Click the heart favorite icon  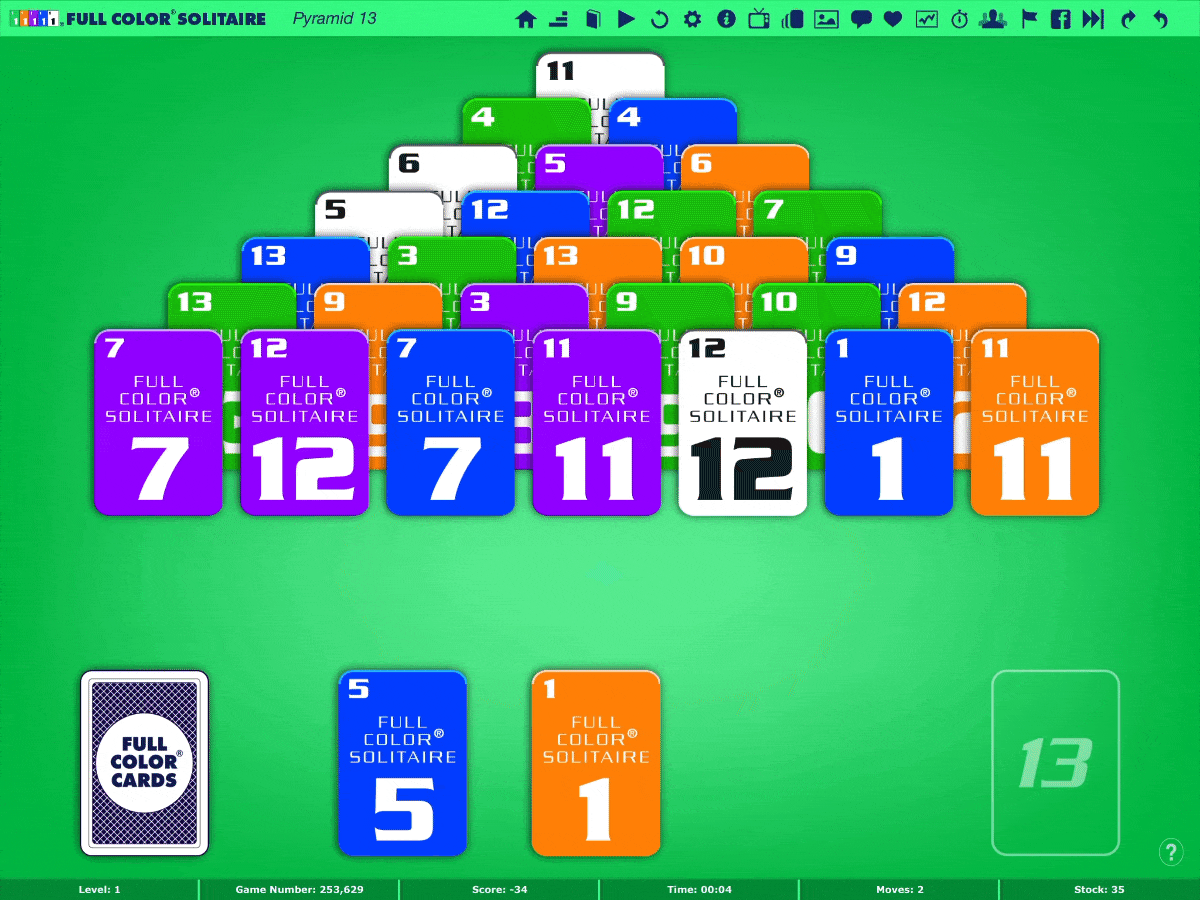893,18
